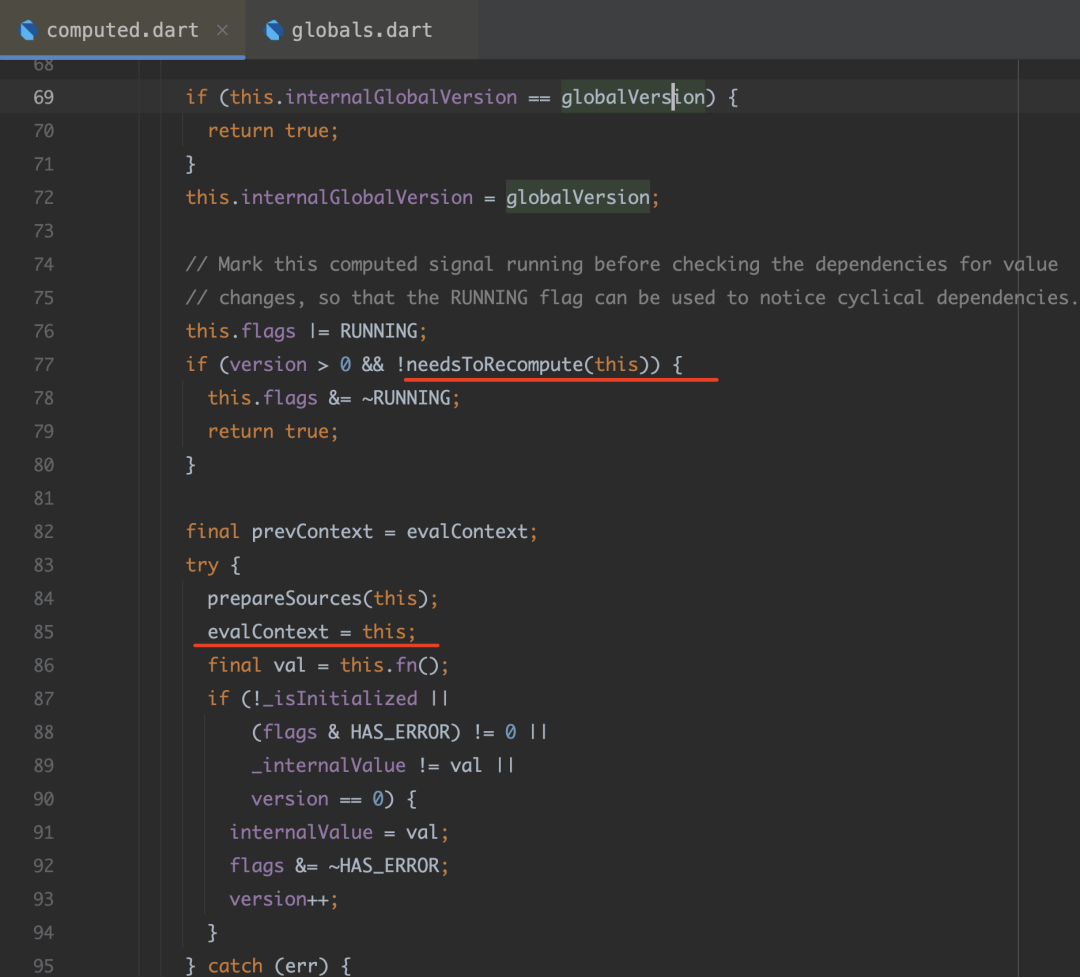Click highlighted globalVersion on line 72

577,197
